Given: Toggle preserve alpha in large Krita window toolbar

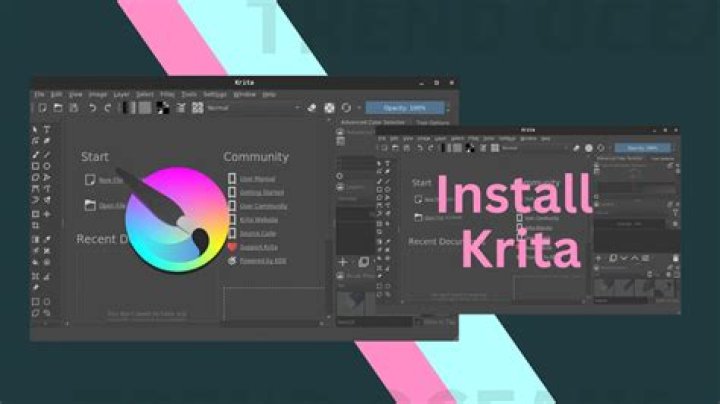Looking at the screenshot, I should point(329,108).
